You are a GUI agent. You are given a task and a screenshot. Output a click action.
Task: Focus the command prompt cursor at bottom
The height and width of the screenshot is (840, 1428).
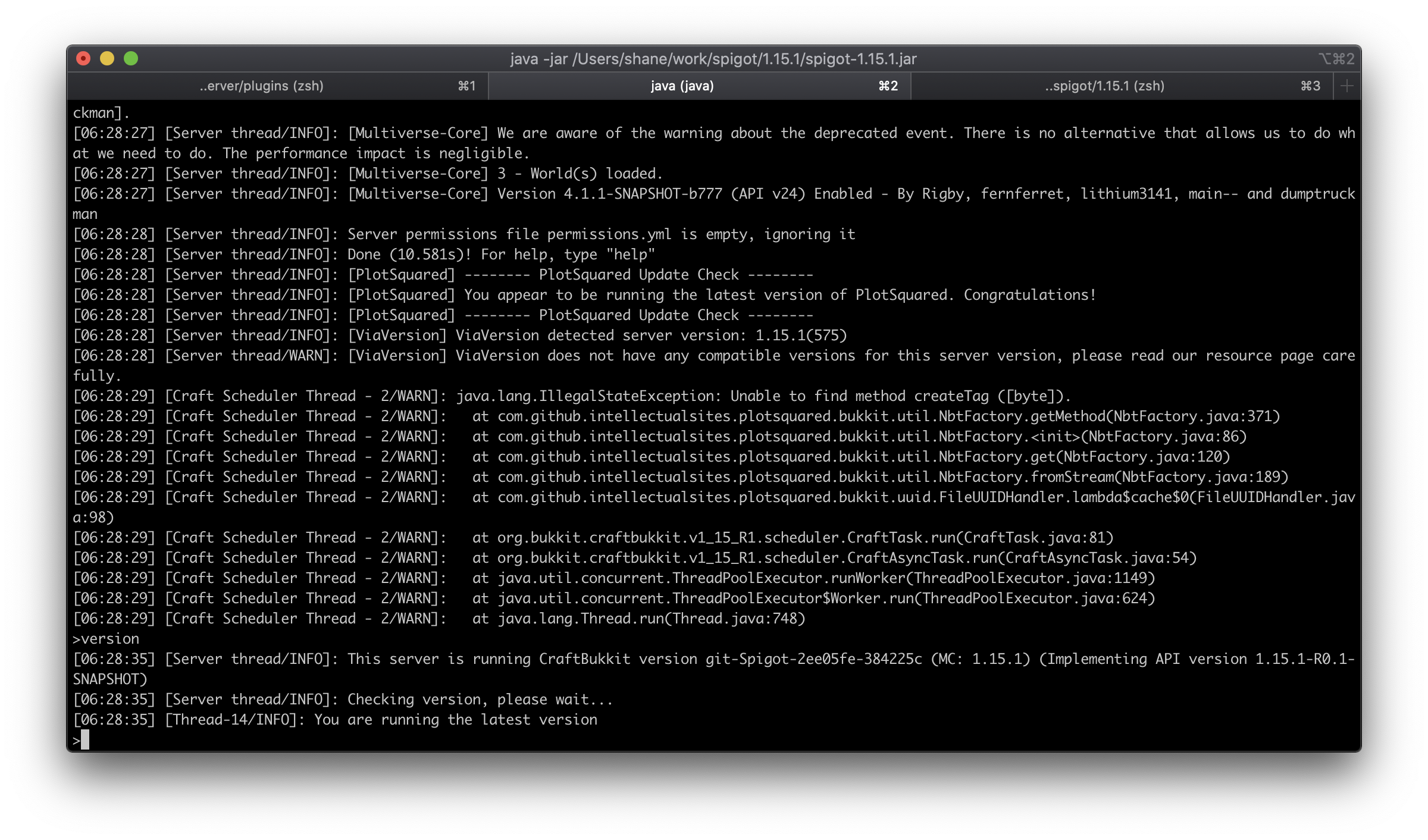click(x=85, y=740)
